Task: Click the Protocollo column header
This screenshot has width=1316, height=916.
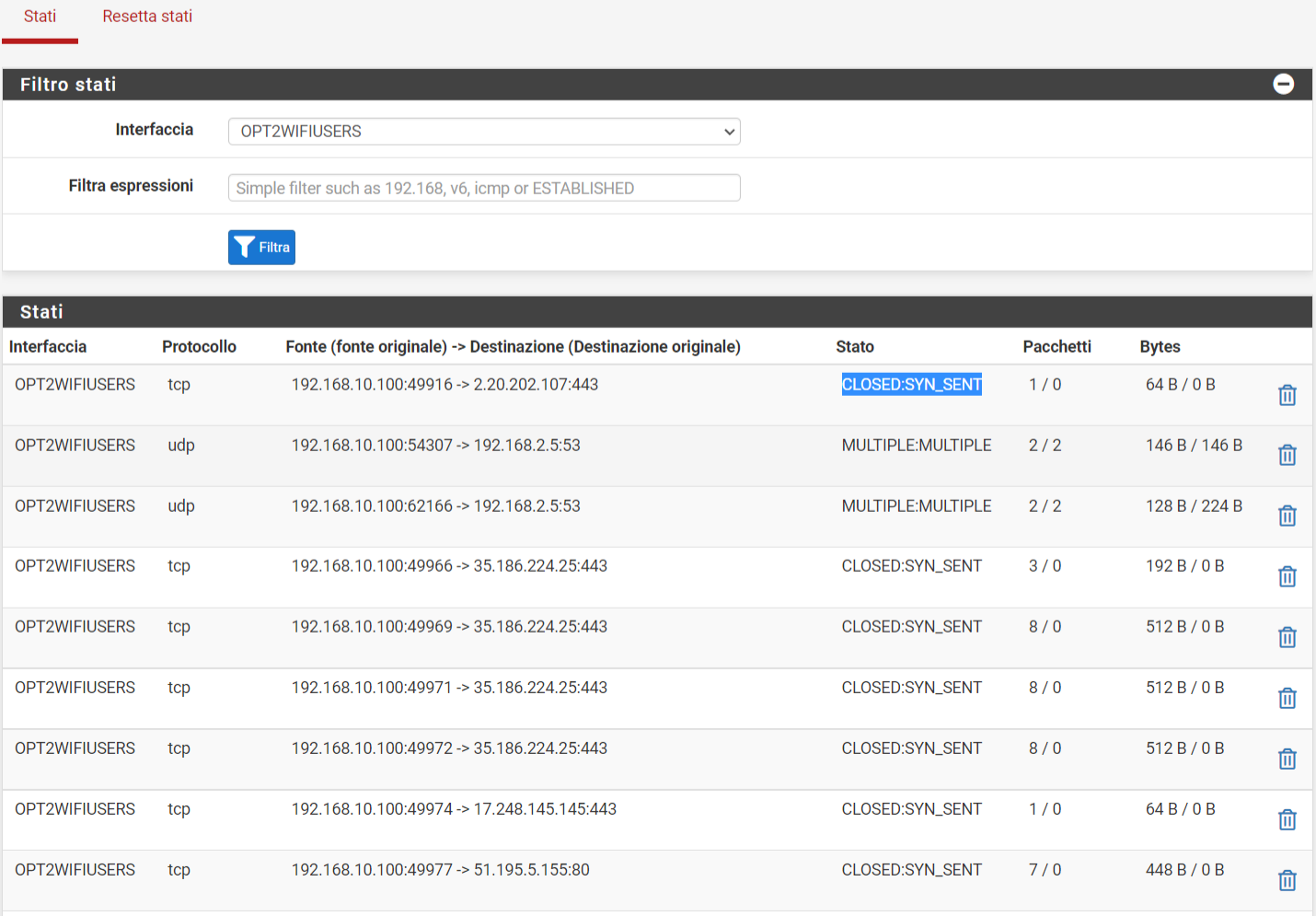Action: [199, 347]
